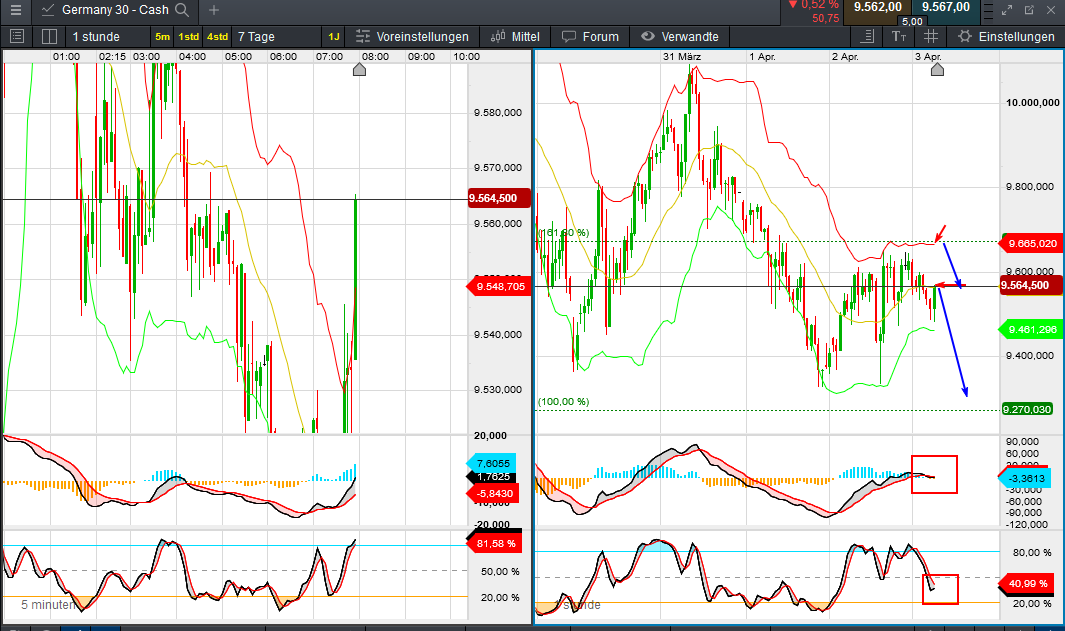Click the (100,00 %) Fibonacci label

(x=563, y=401)
